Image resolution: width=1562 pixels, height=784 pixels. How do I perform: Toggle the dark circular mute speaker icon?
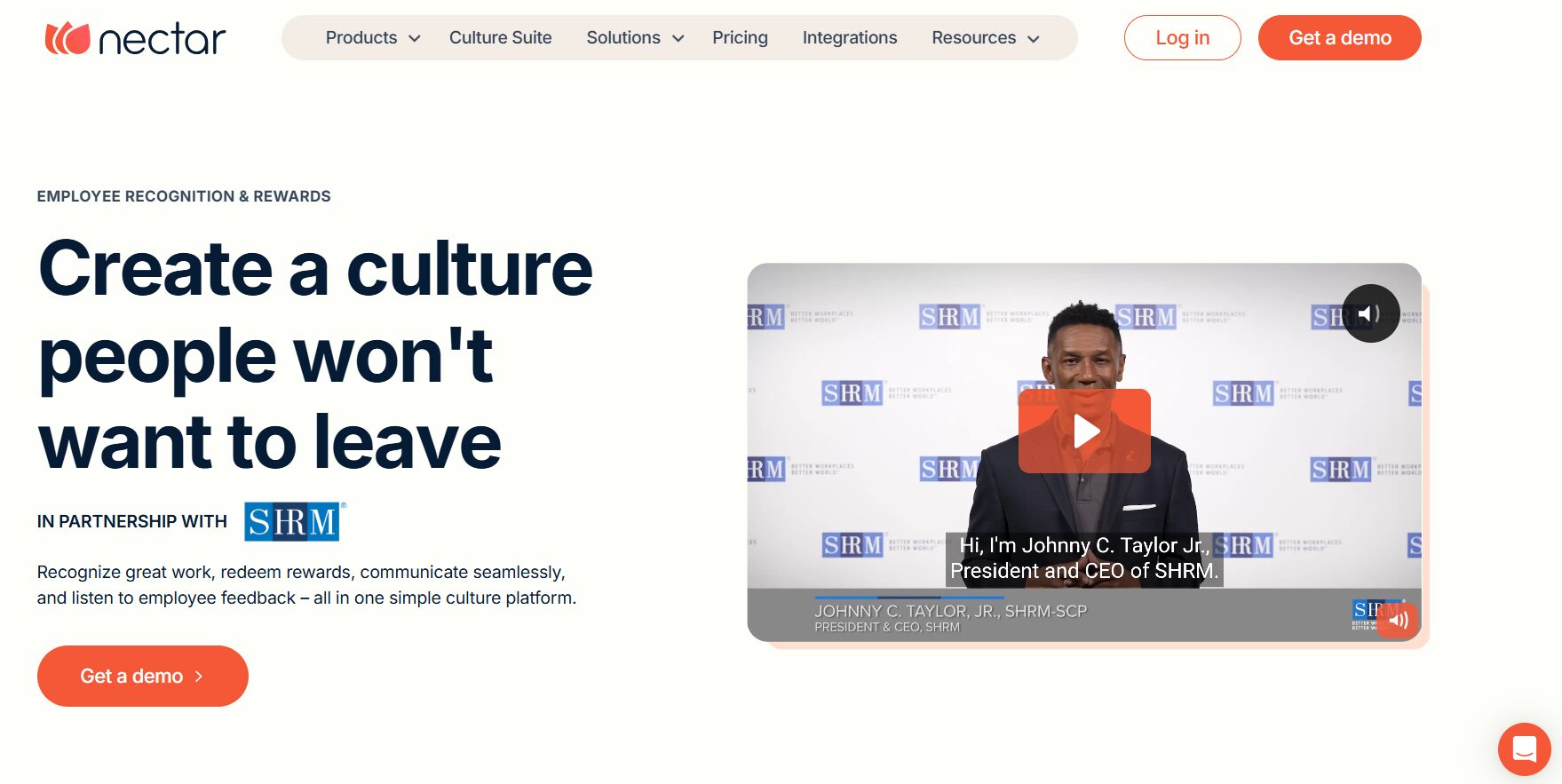pos(1370,313)
